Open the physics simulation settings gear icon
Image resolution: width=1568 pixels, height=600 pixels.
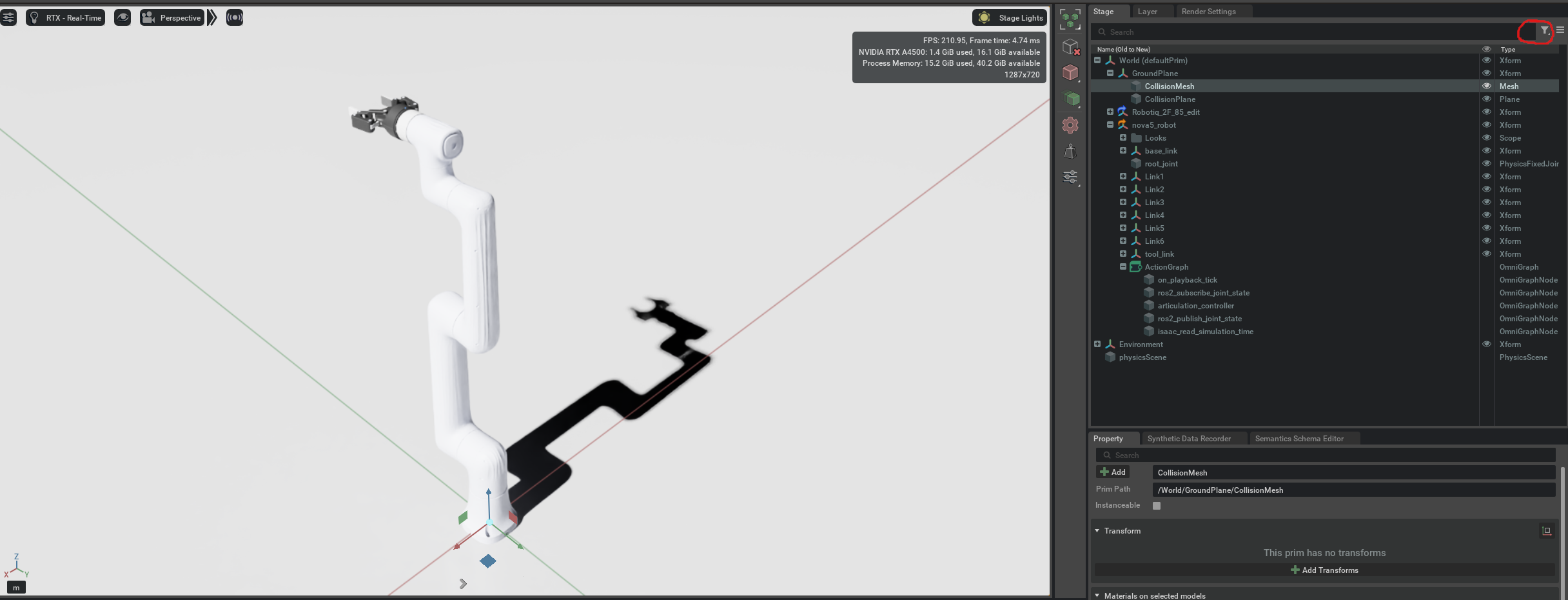1070,125
